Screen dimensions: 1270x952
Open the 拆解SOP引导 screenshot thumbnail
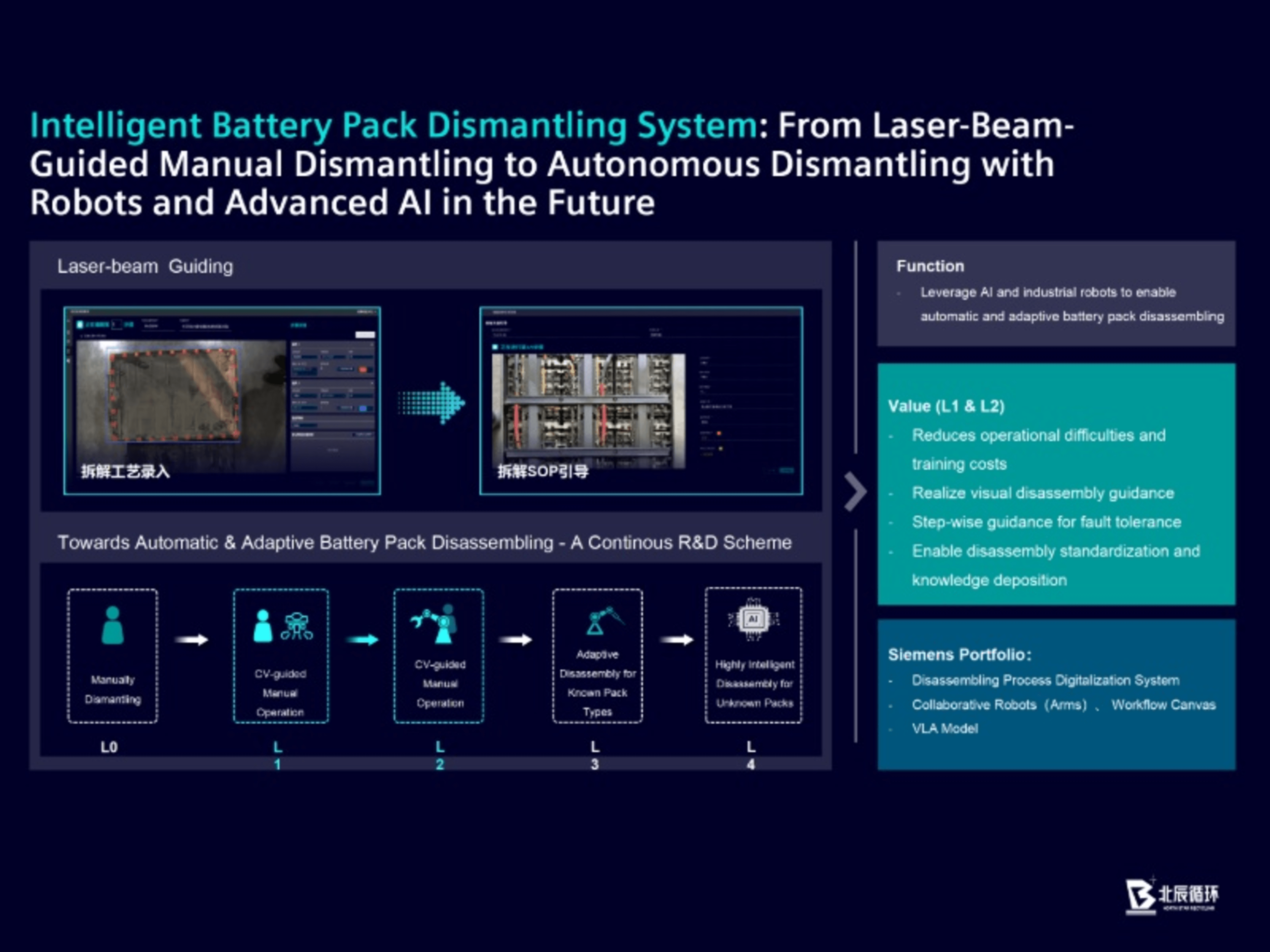[x=641, y=400]
